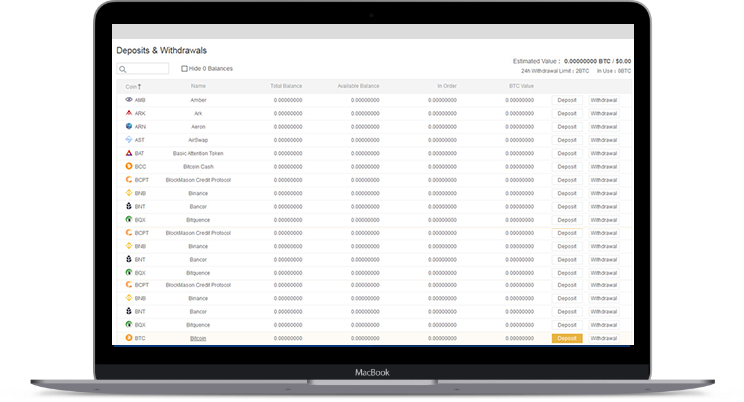Click the 'BTC' ticker text
This screenshot has height=402, width=744.
140,338
